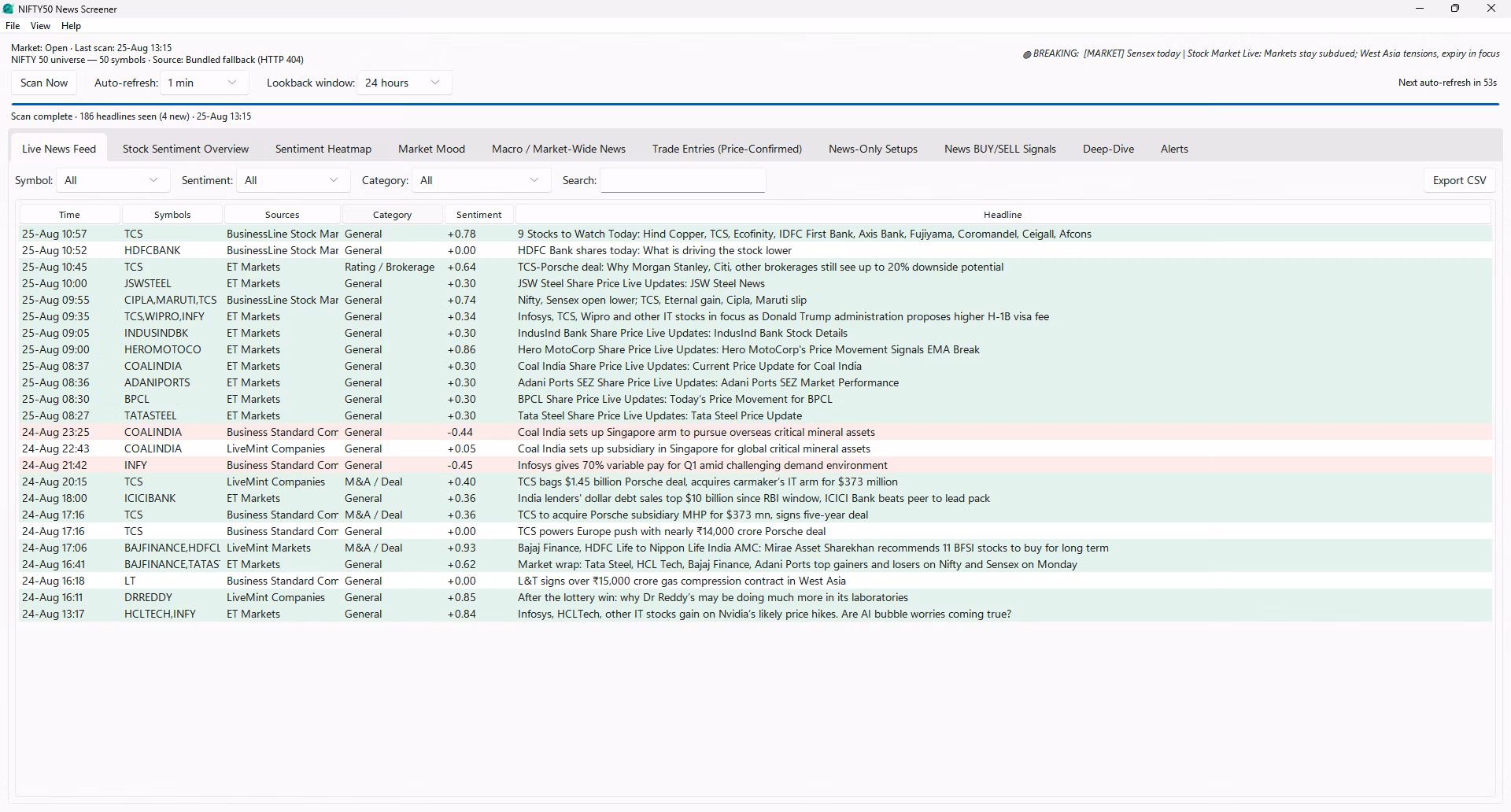
Task: Click the Scan Now button
Action: tap(44, 83)
